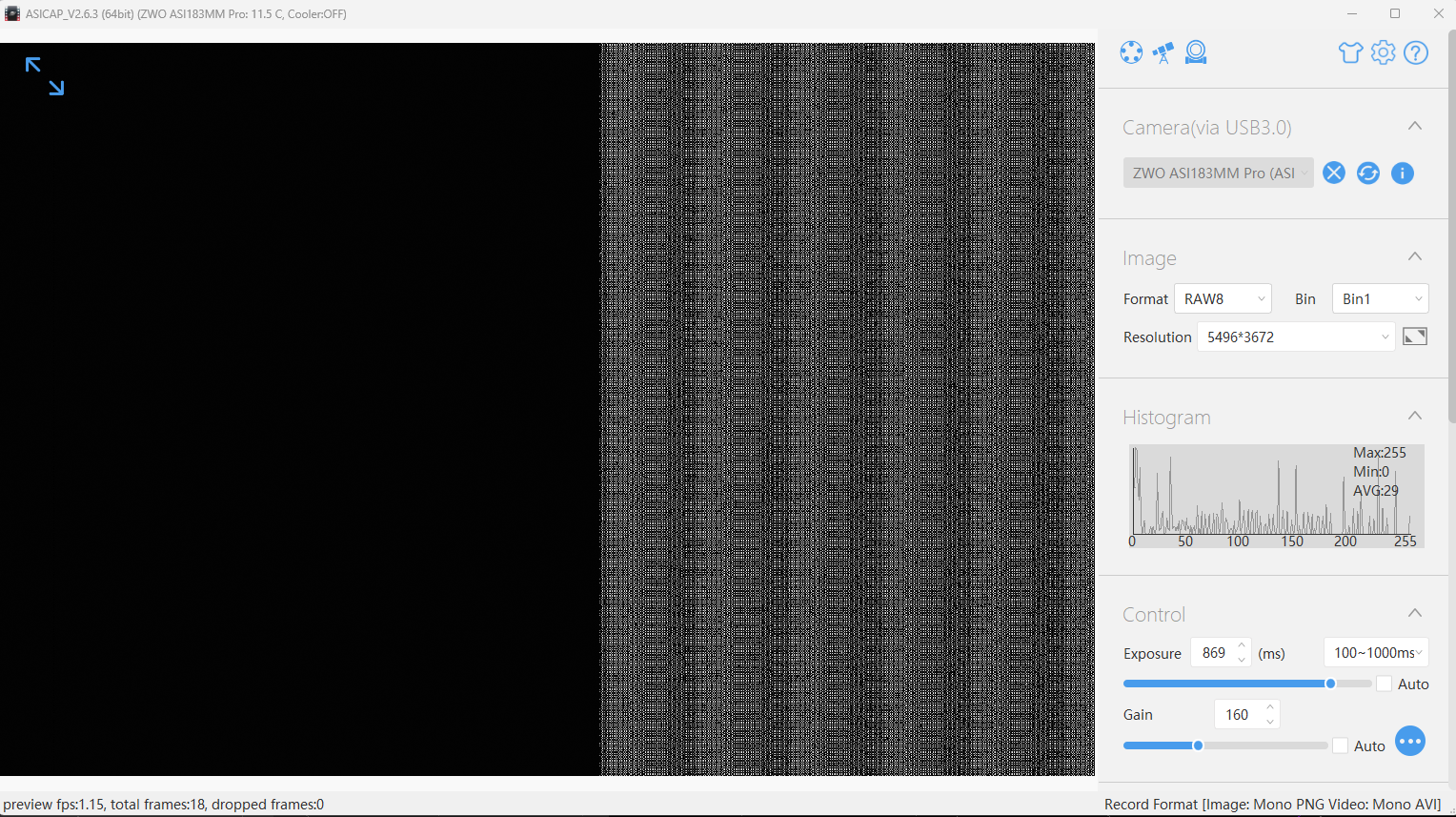Adjust the Exposure slider handle
Screen dimensions: 1456x817
(1330, 684)
